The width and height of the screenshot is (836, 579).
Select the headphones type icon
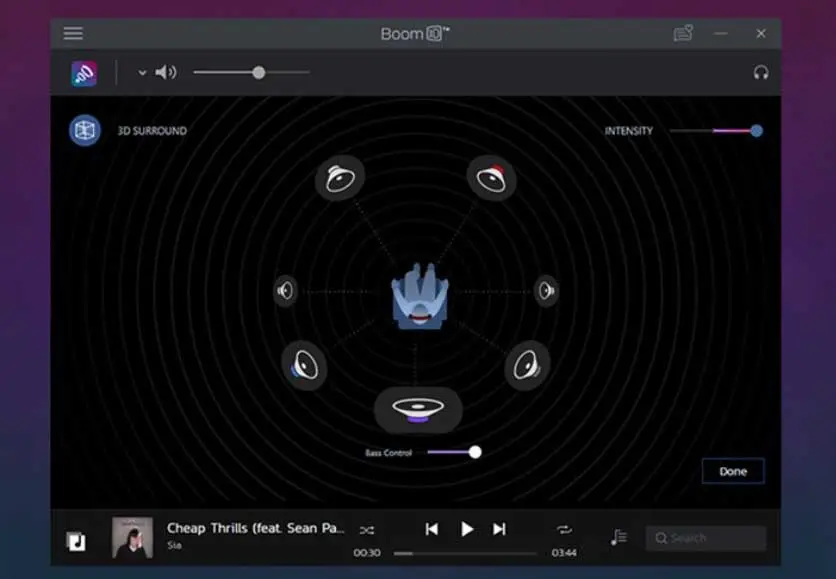(761, 72)
